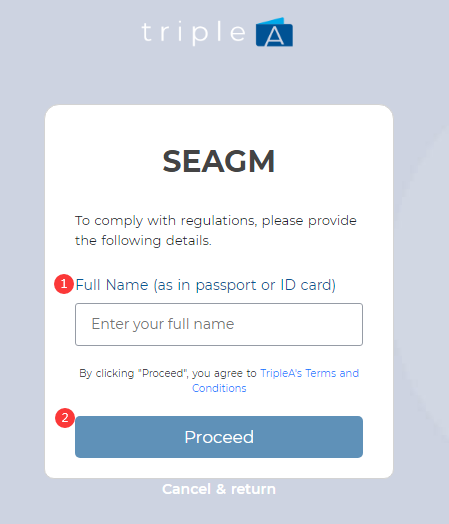
Task: Click the white letter A inside the logo
Action: click(274, 36)
